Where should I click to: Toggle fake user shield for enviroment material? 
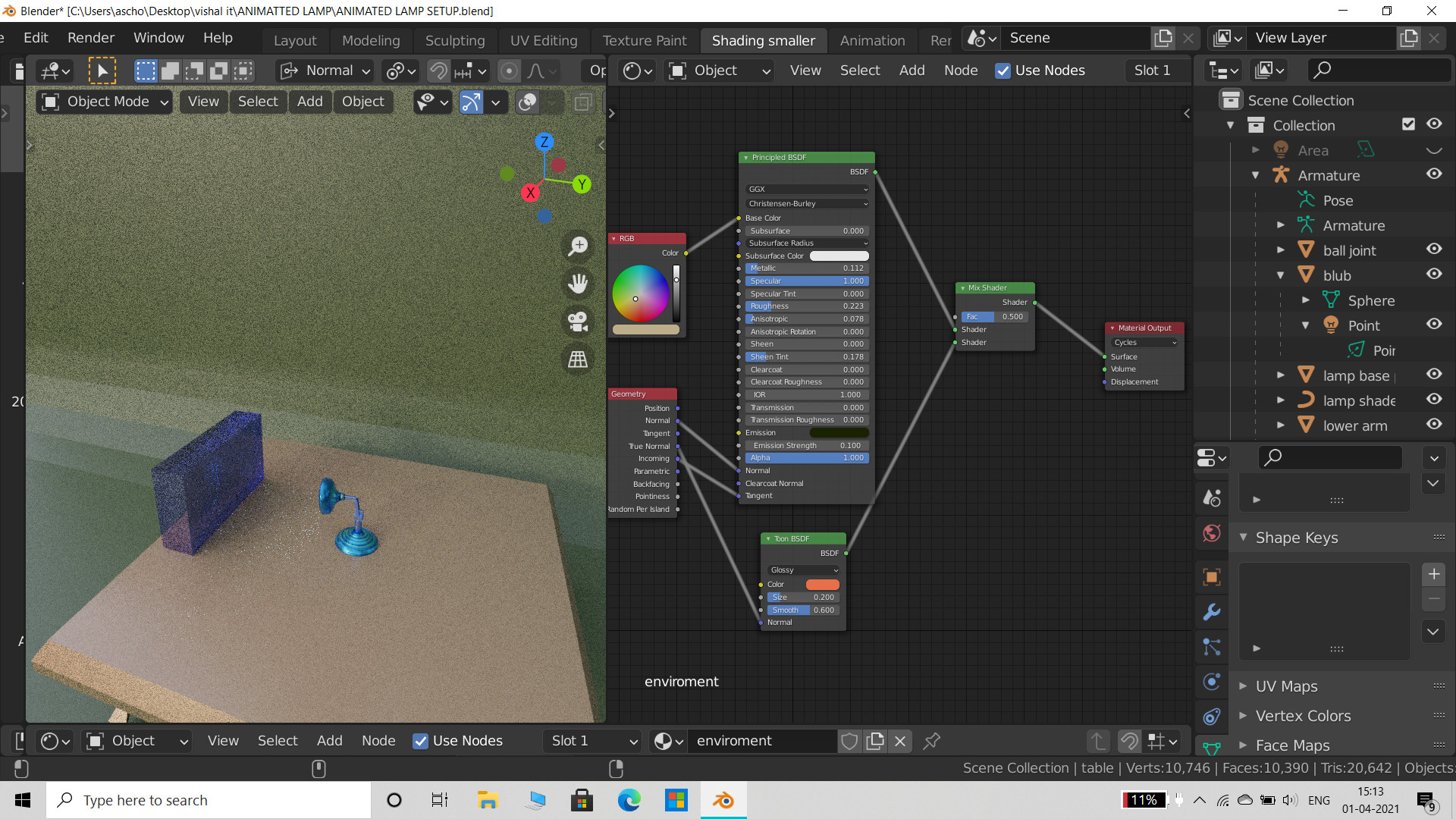(849, 741)
